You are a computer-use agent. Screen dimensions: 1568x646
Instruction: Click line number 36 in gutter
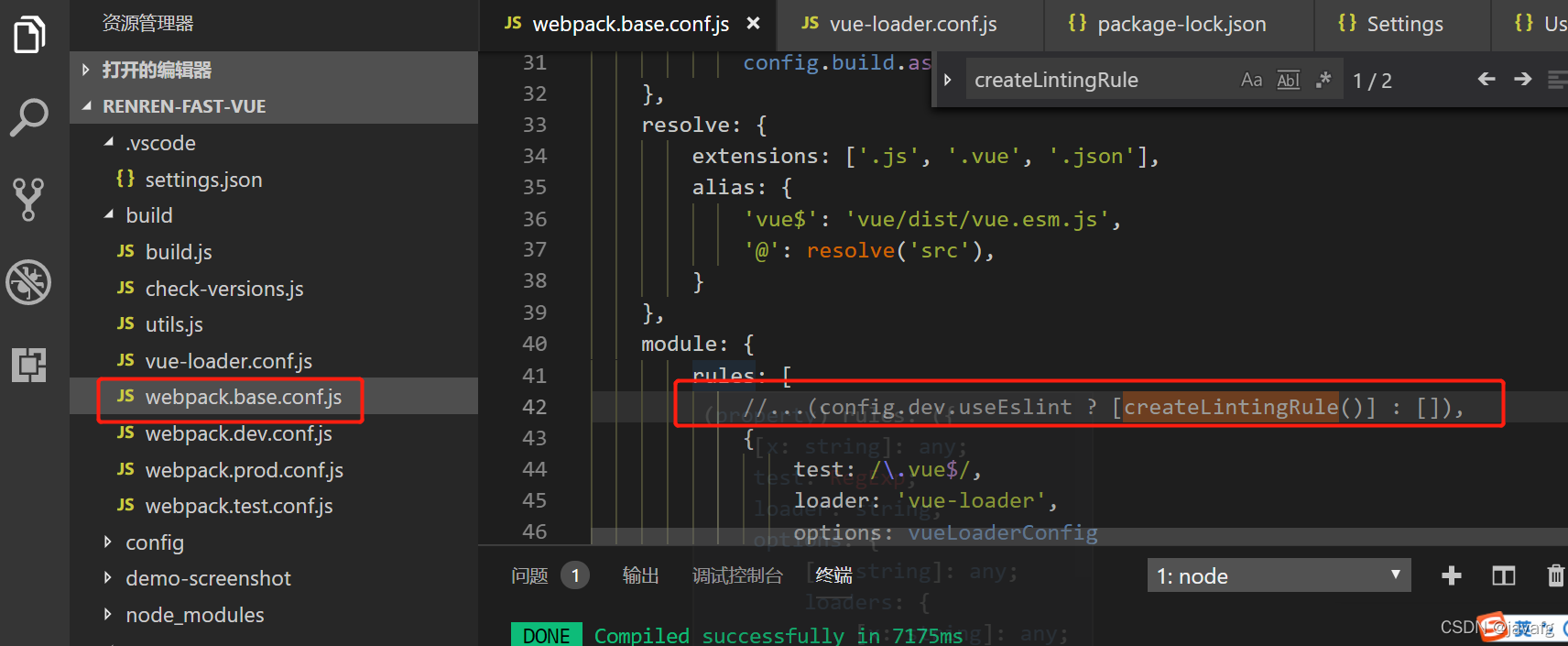535,219
